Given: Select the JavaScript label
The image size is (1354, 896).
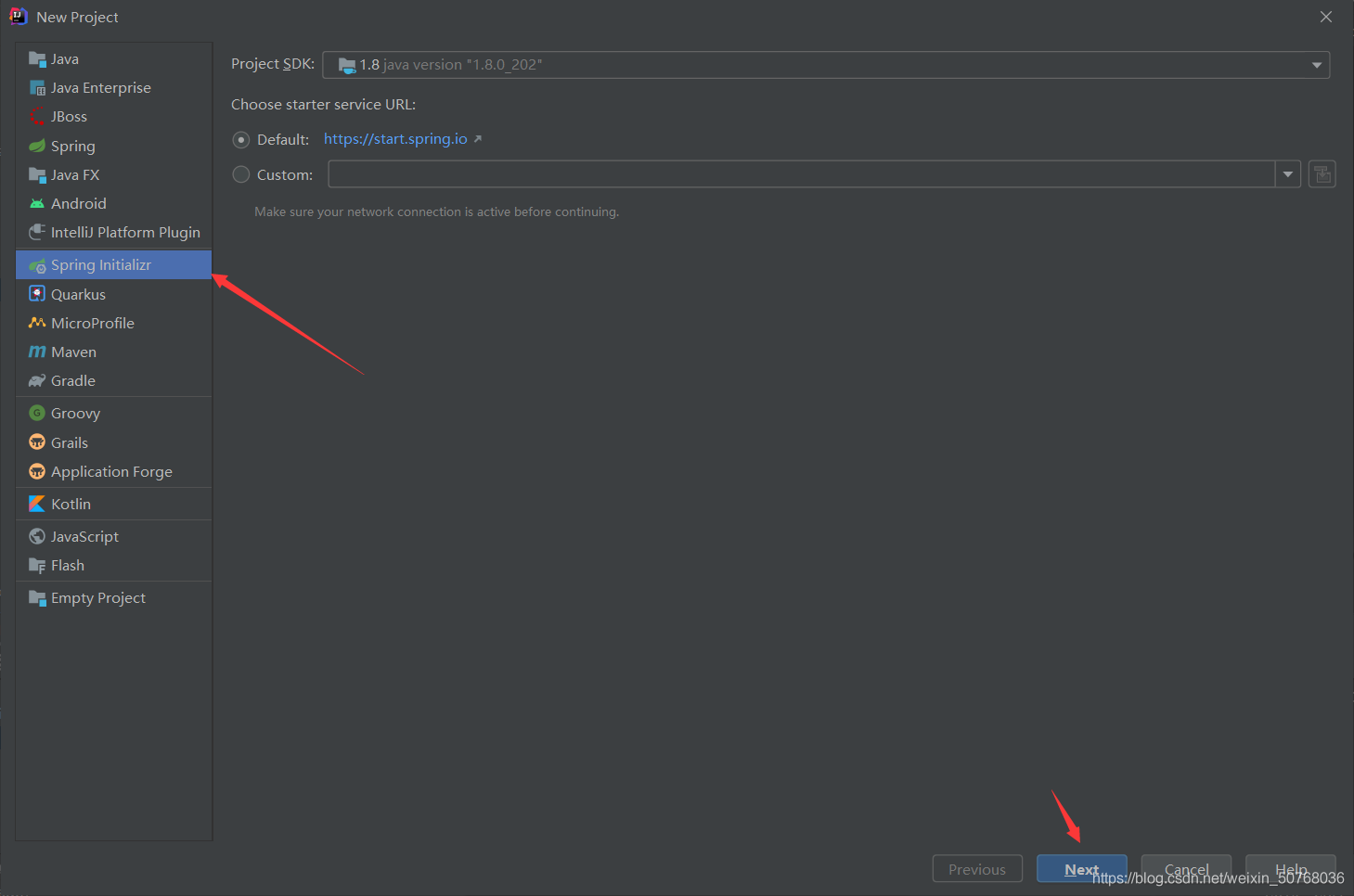Looking at the screenshot, I should point(85,537).
